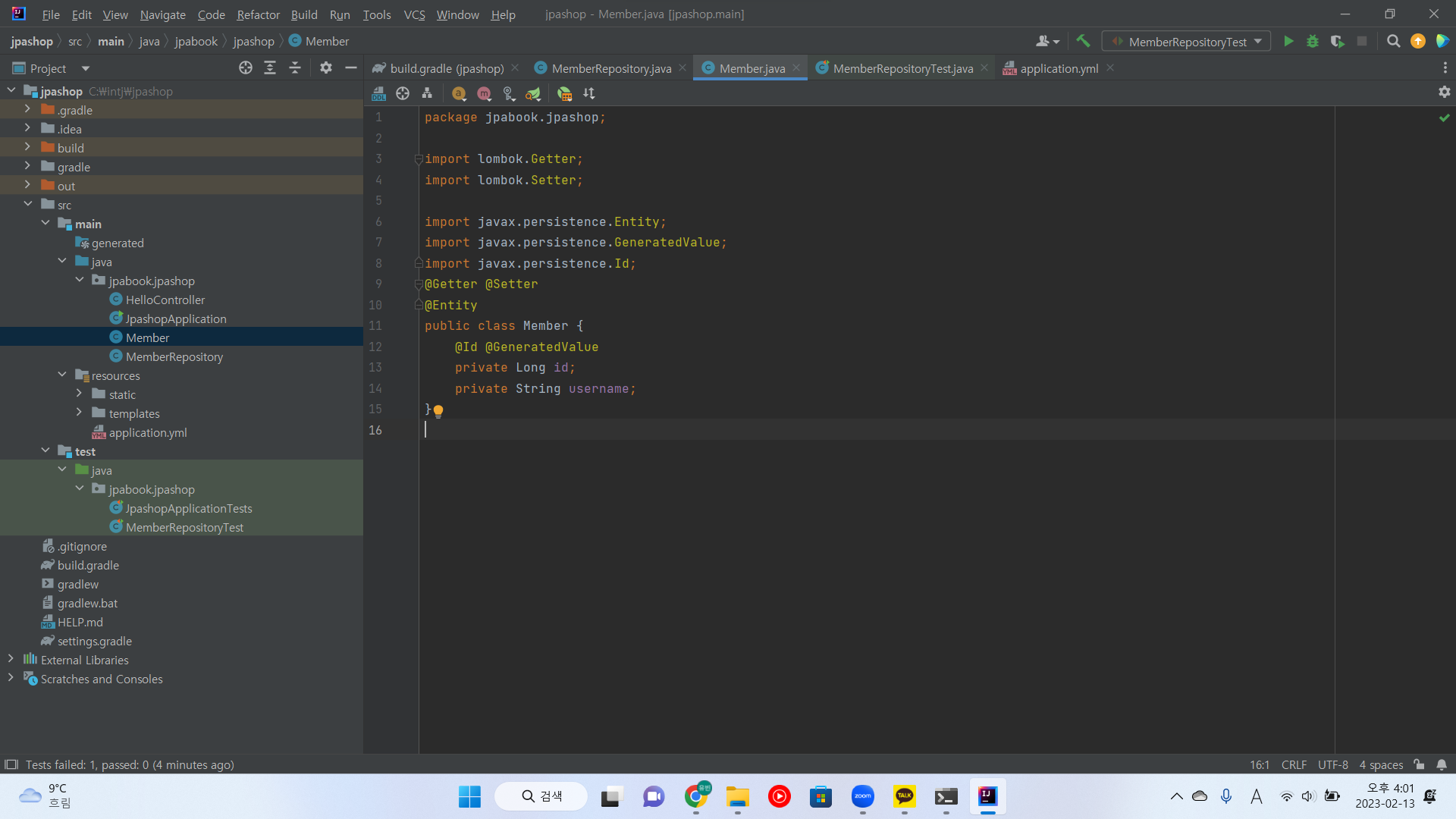1456x819 pixels.
Task: Toggle read-only lock icon in status bar
Action: pos(1419,764)
